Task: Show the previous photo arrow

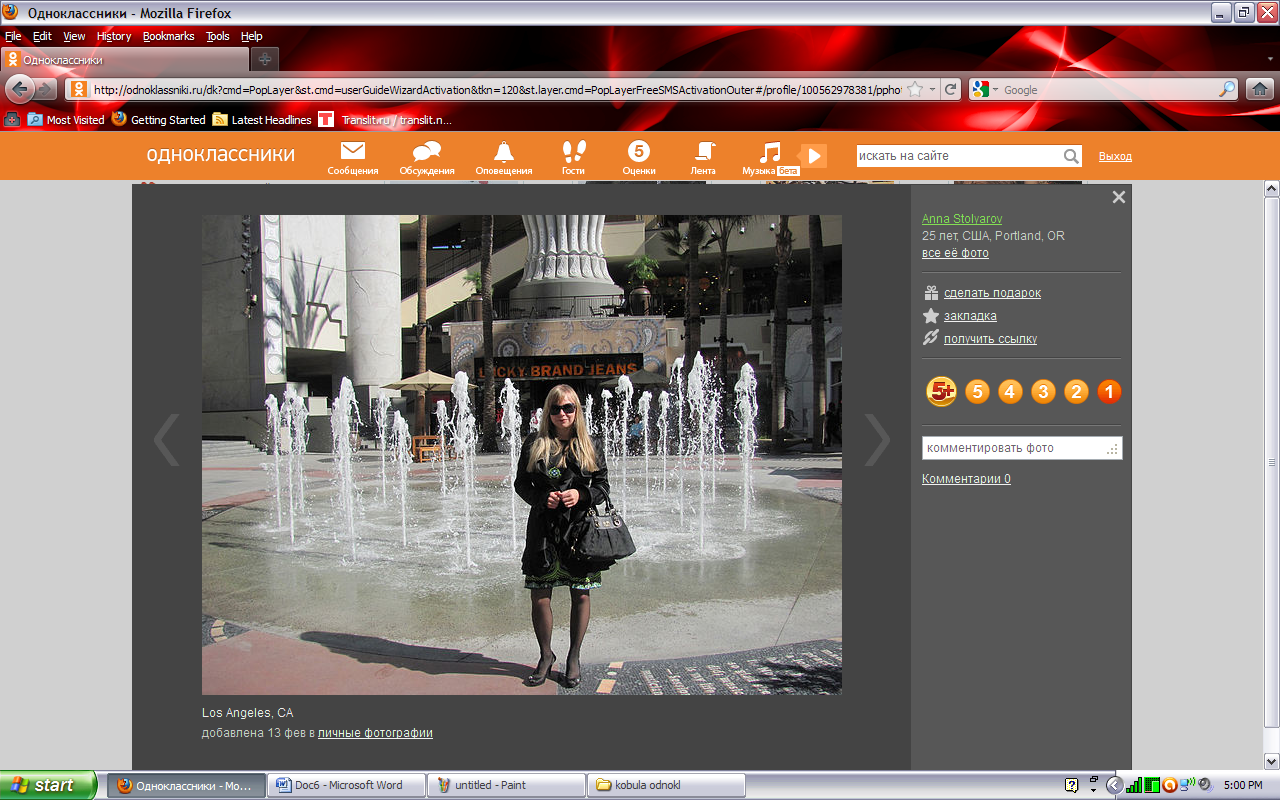Action: click(x=166, y=439)
